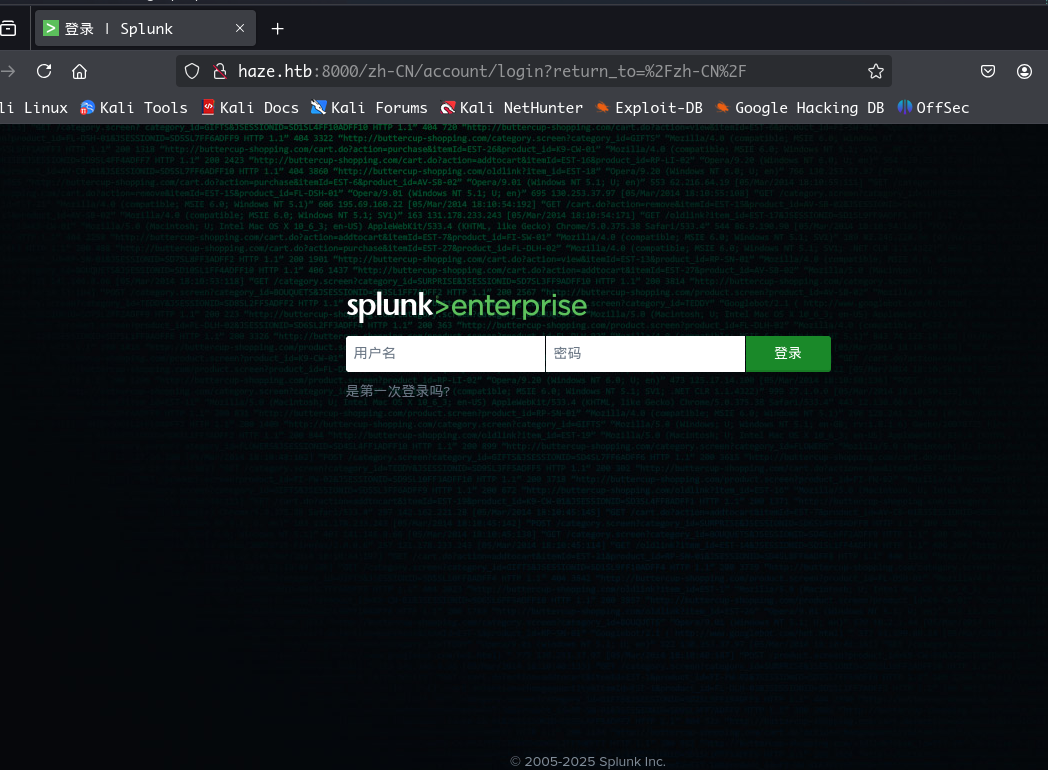Click the forward navigation arrow
This screenshot has width=1048, height=770.
[x=8, y=71]
